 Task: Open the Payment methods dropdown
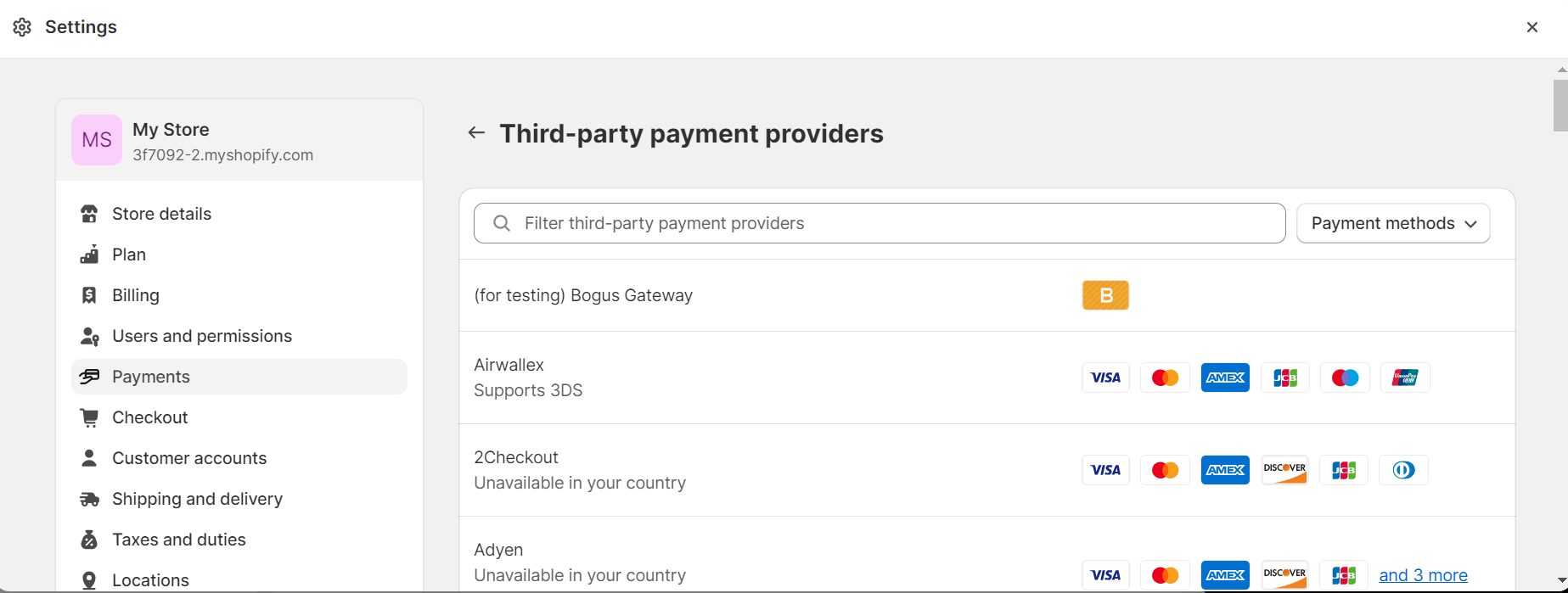point(1393,223)
